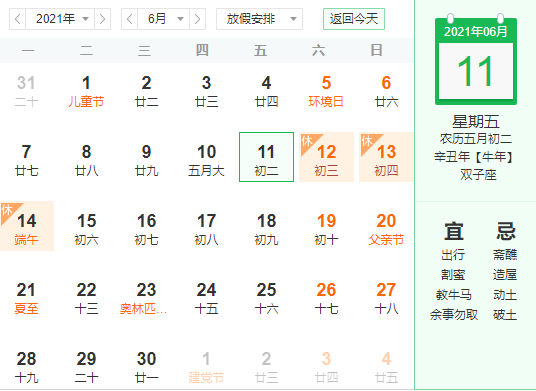Select June 12 holiday date marked 休

(x=326, y=157)
